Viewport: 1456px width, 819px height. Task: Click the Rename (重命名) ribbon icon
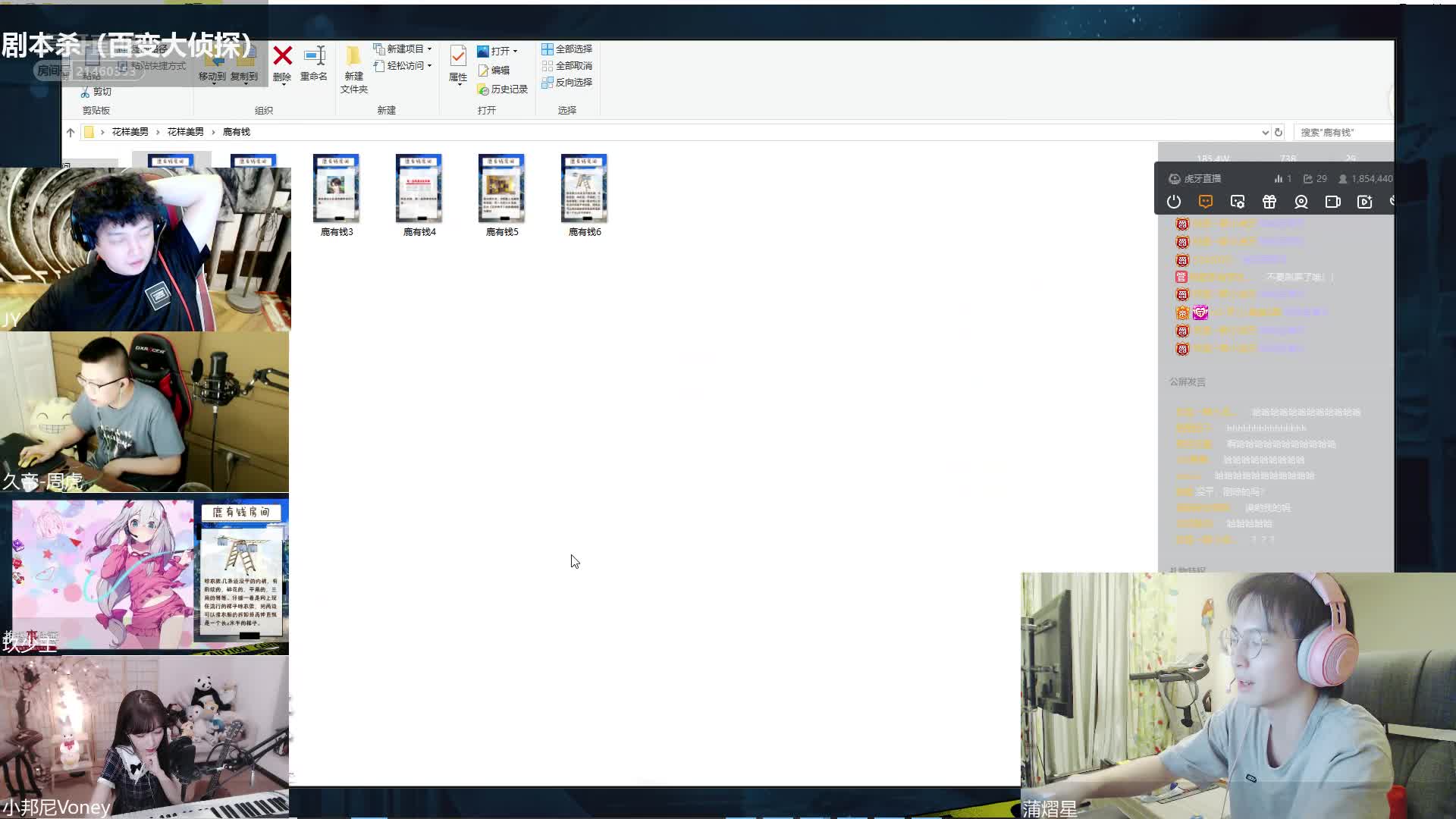click(x=314, y=57)
